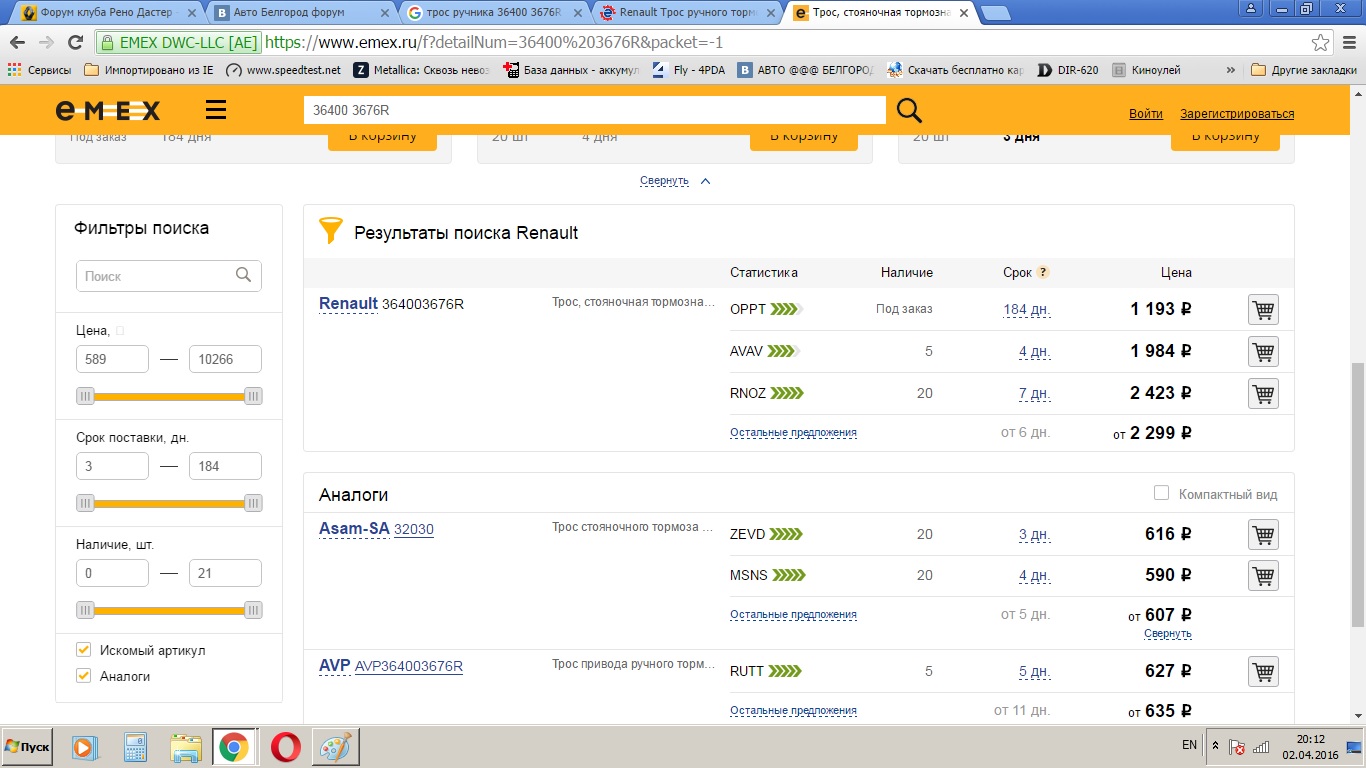Click maximum delivery days field 184
Screen dimensions: 1366x768
coord(225,466)
